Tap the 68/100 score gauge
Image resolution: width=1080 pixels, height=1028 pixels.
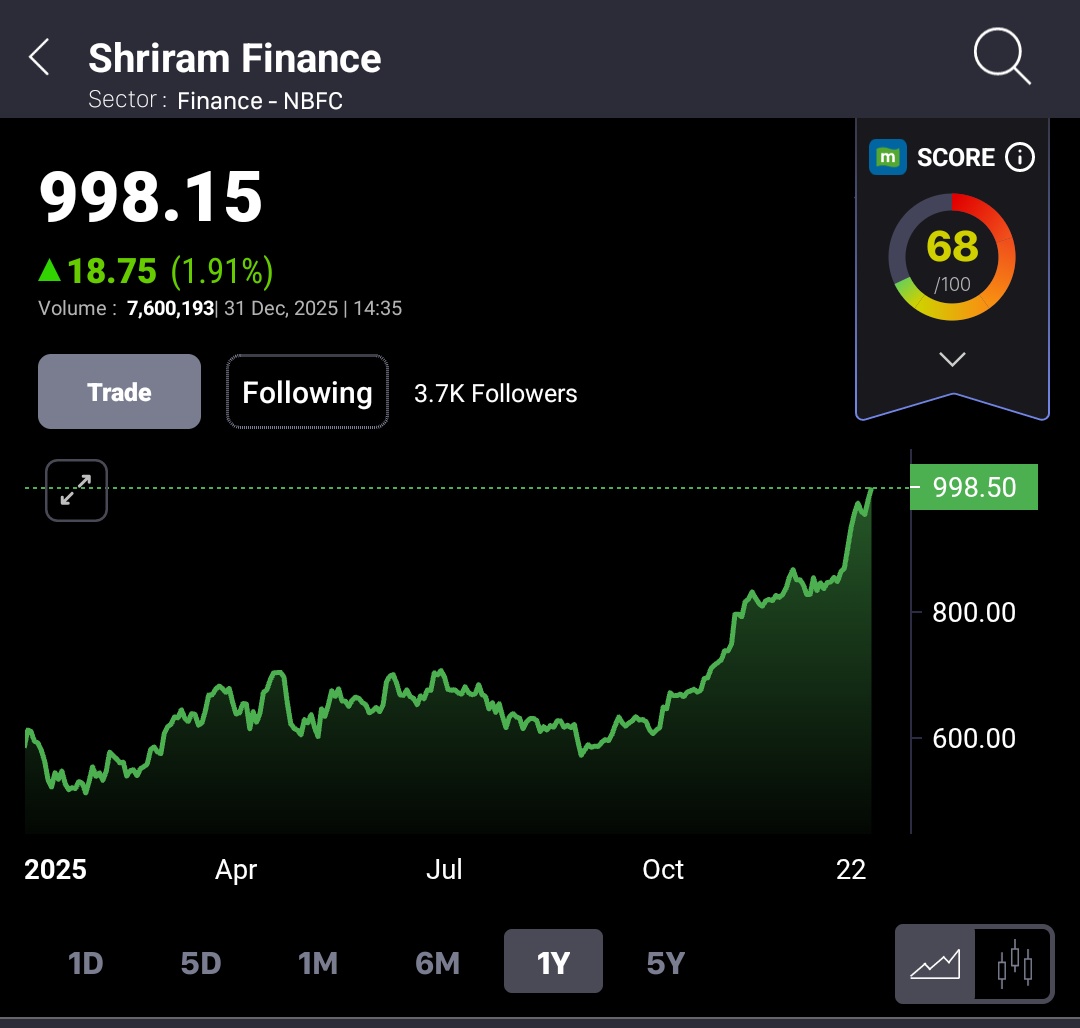coord(952,257)
